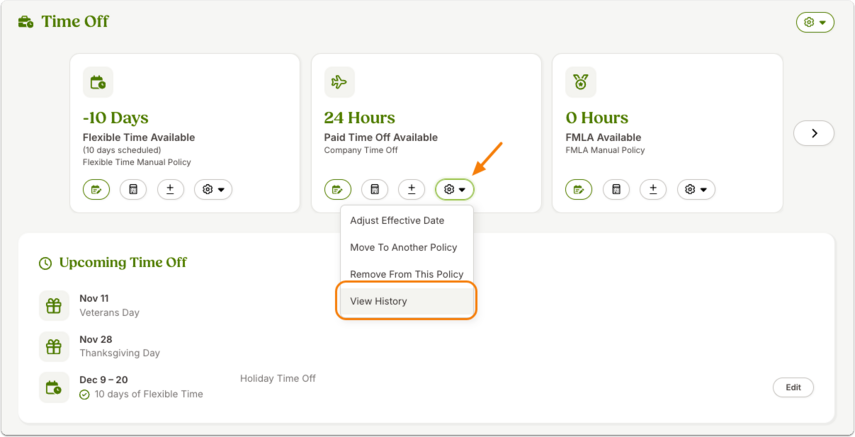The image size is (855, 437).
Task: Click the gift icon for Thanksgiving Day
Action: [x=54, y=346]
